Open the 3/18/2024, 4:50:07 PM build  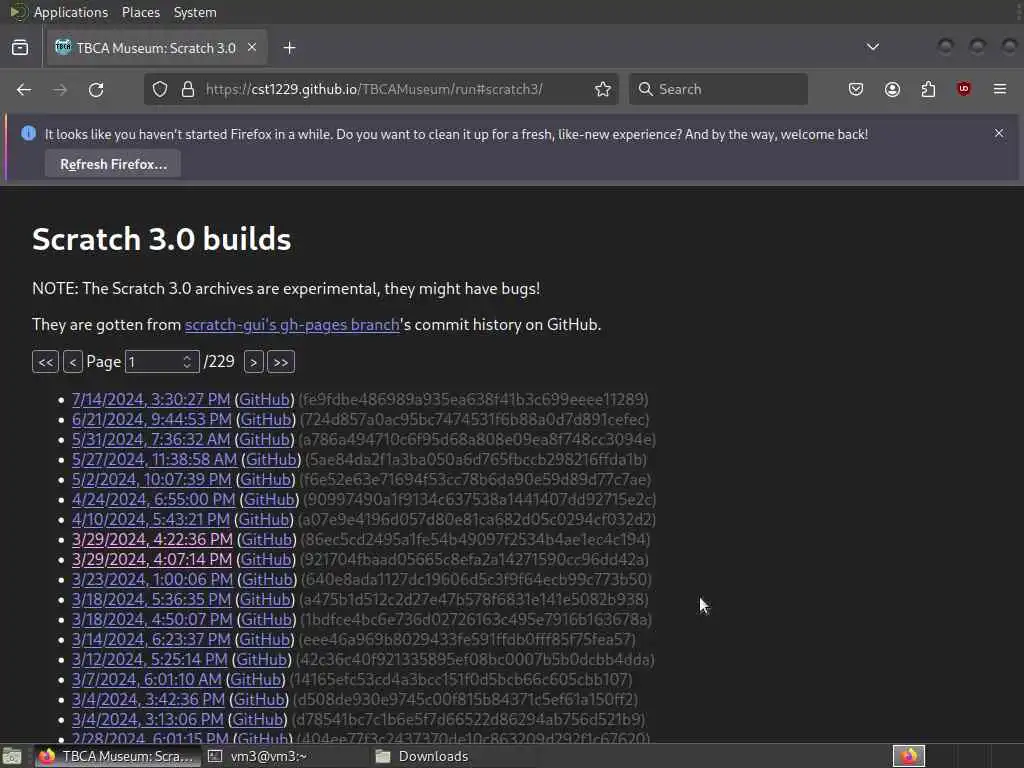(x=152, y=619)
